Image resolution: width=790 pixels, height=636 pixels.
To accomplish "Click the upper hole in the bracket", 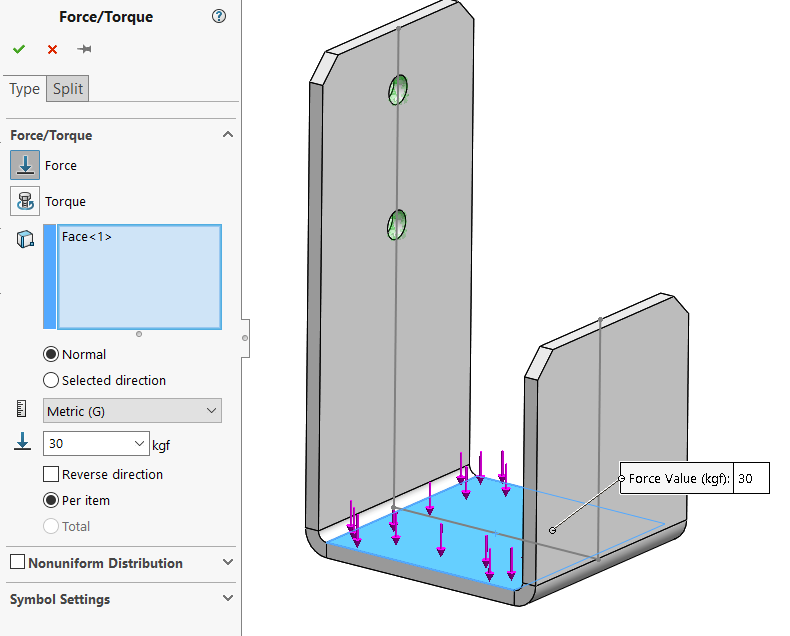I will click(398, 90).
